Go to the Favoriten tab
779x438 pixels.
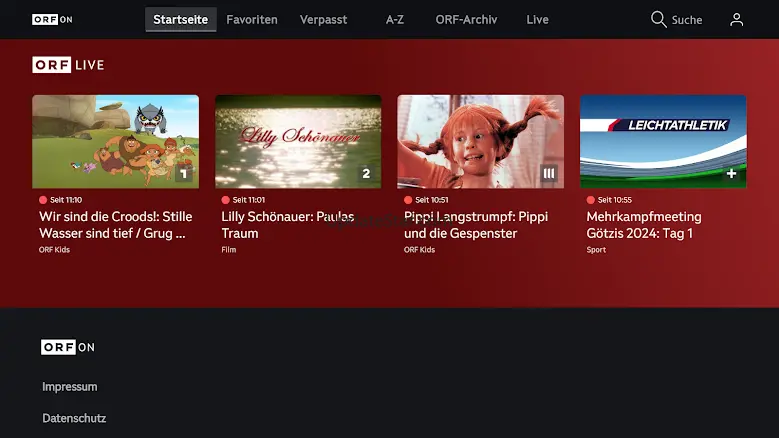click(x=252, y=19)
